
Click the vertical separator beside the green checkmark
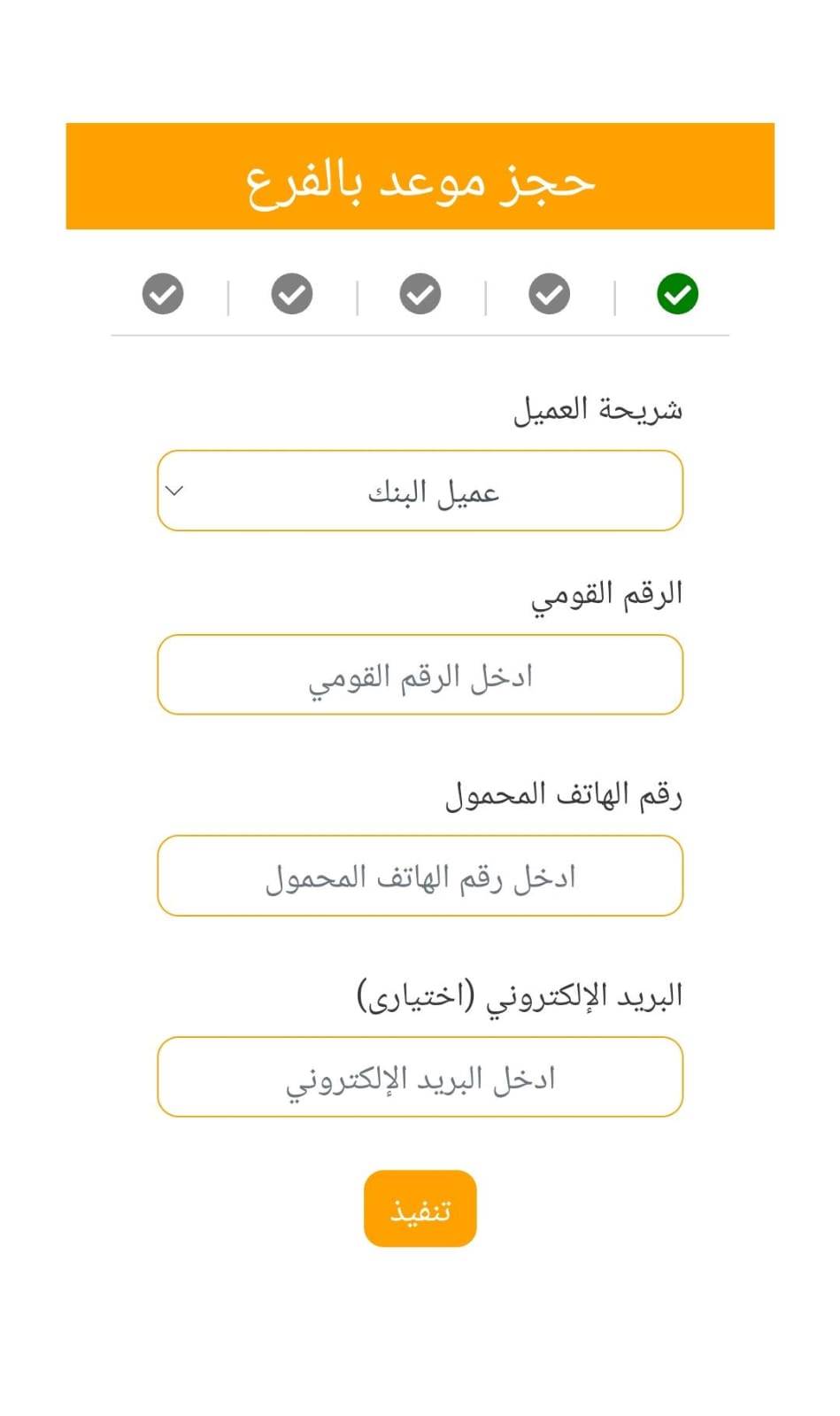pyautogui.click(x=614, y=298)
